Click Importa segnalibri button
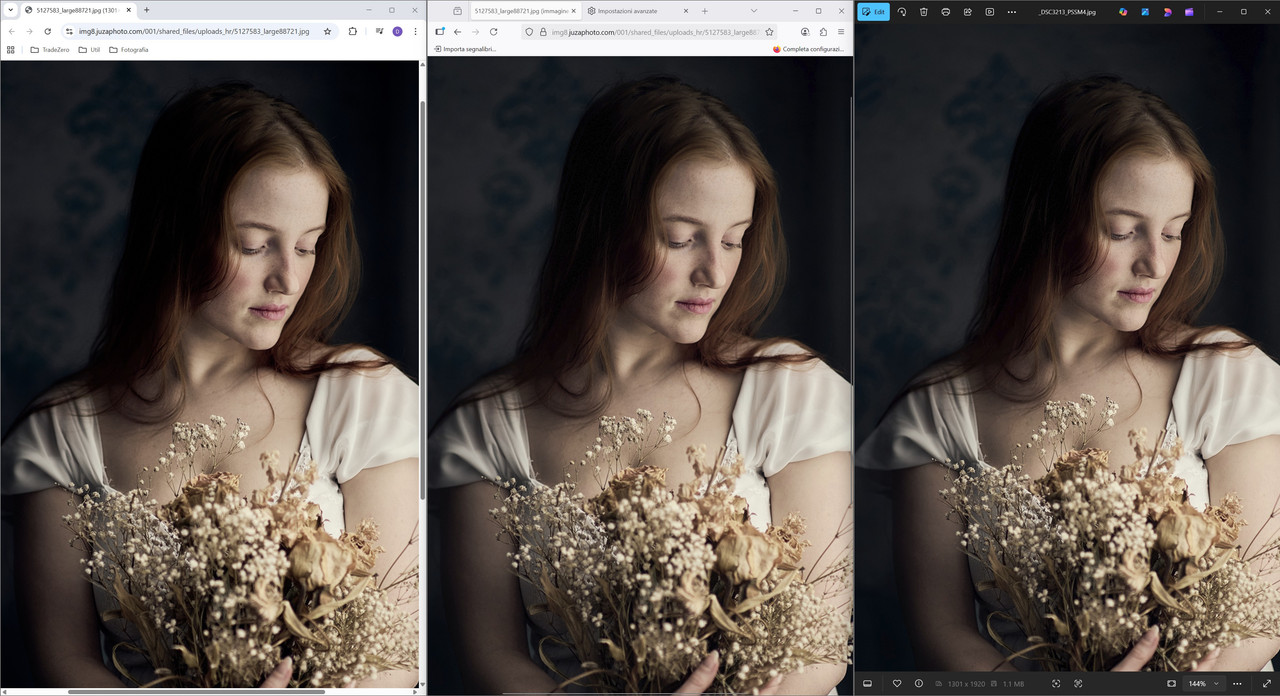The image size is (1280, 696). pos(465,48)
